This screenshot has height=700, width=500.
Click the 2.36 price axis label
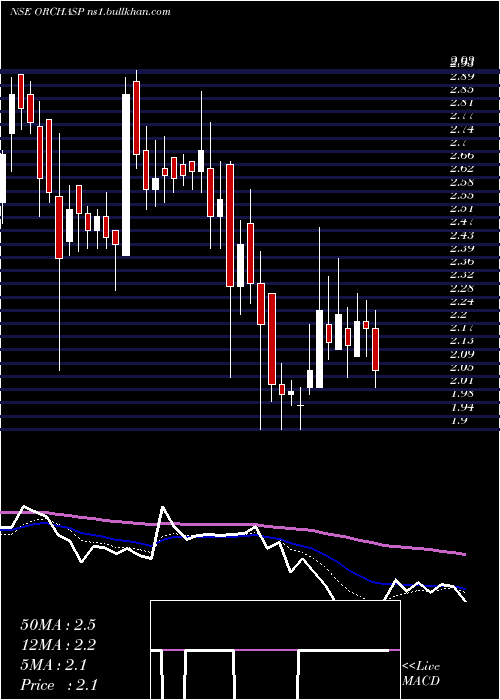pos(462,261)
